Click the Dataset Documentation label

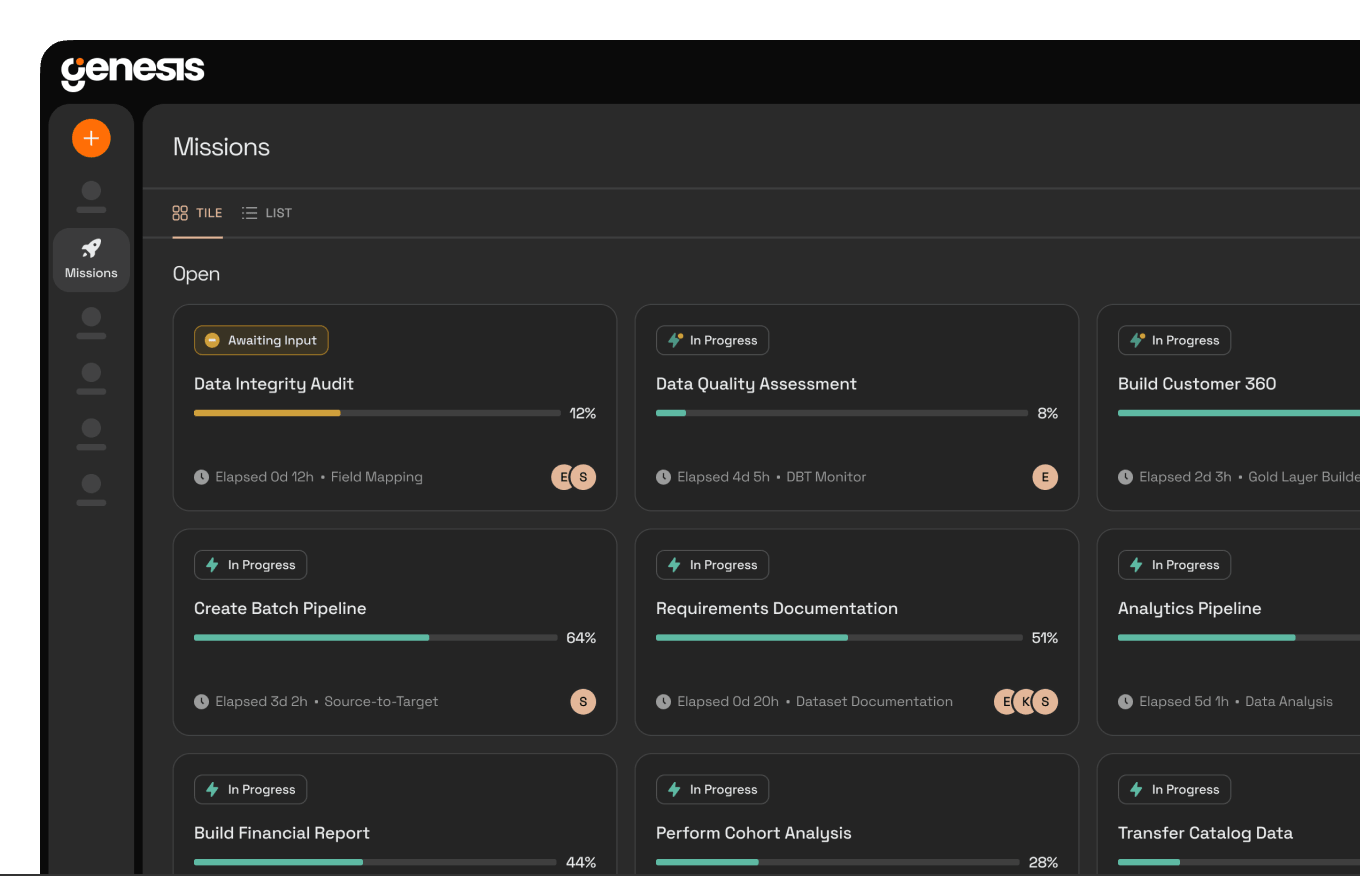pos(874,702)
